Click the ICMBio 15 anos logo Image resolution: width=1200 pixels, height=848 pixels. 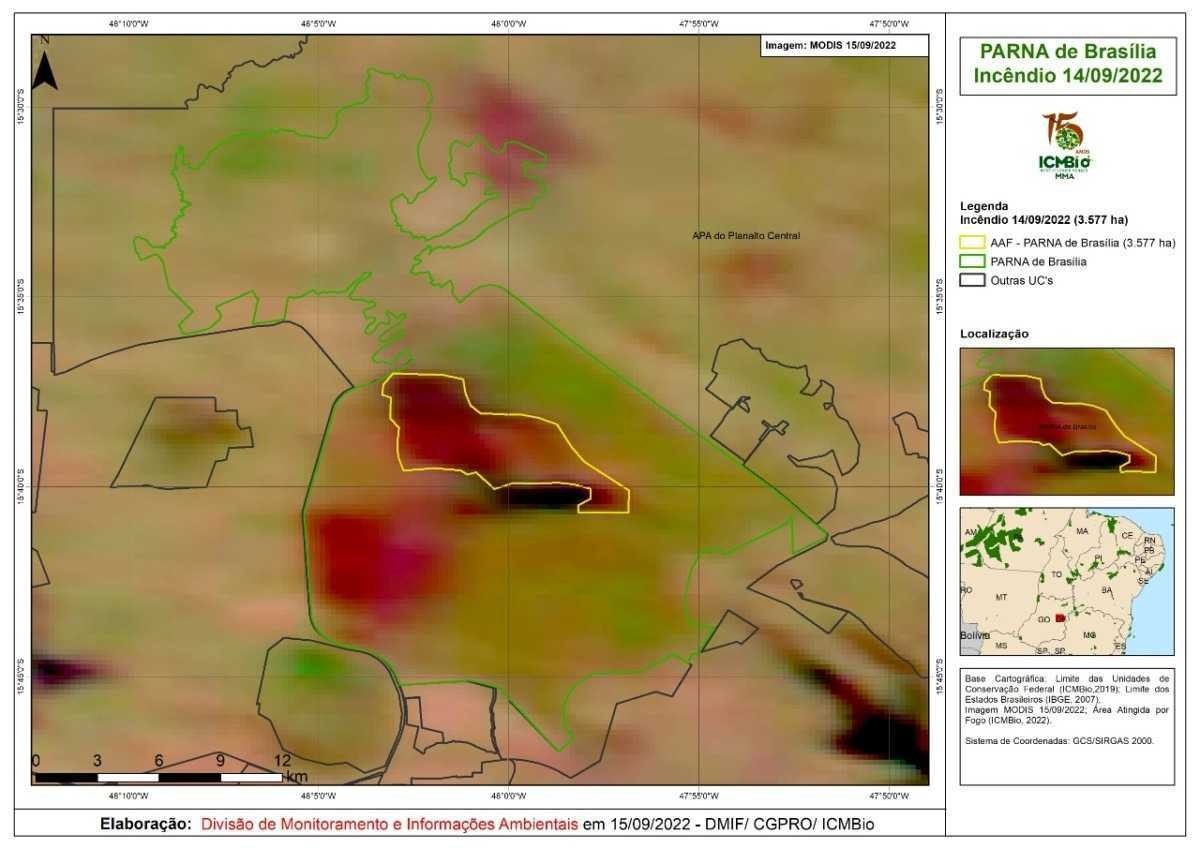pyautogui.click(x=1064, y=146)
